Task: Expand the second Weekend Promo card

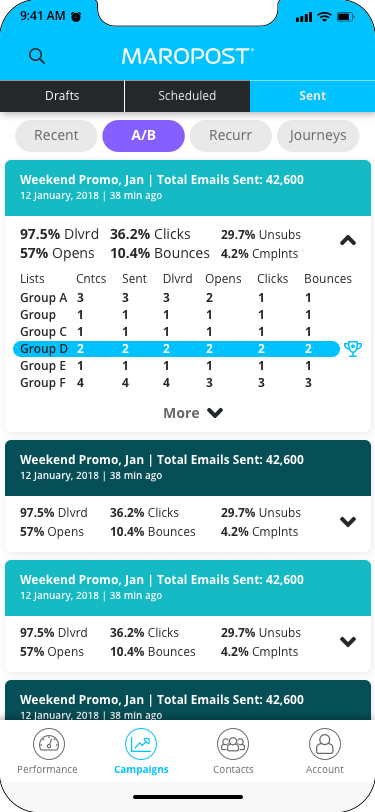Action: click(348, 521)
